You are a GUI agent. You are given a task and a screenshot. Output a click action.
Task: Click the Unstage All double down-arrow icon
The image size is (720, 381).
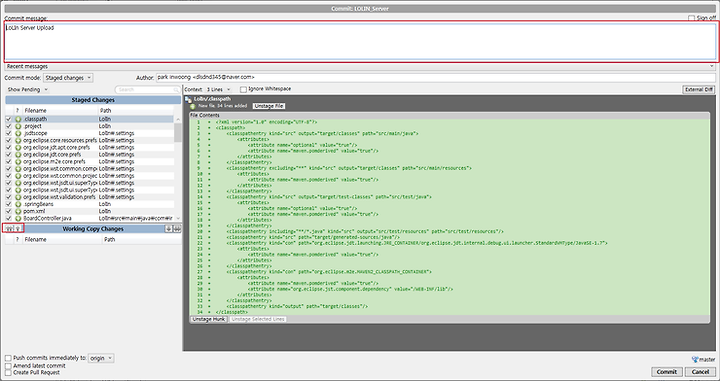(177, 229)
